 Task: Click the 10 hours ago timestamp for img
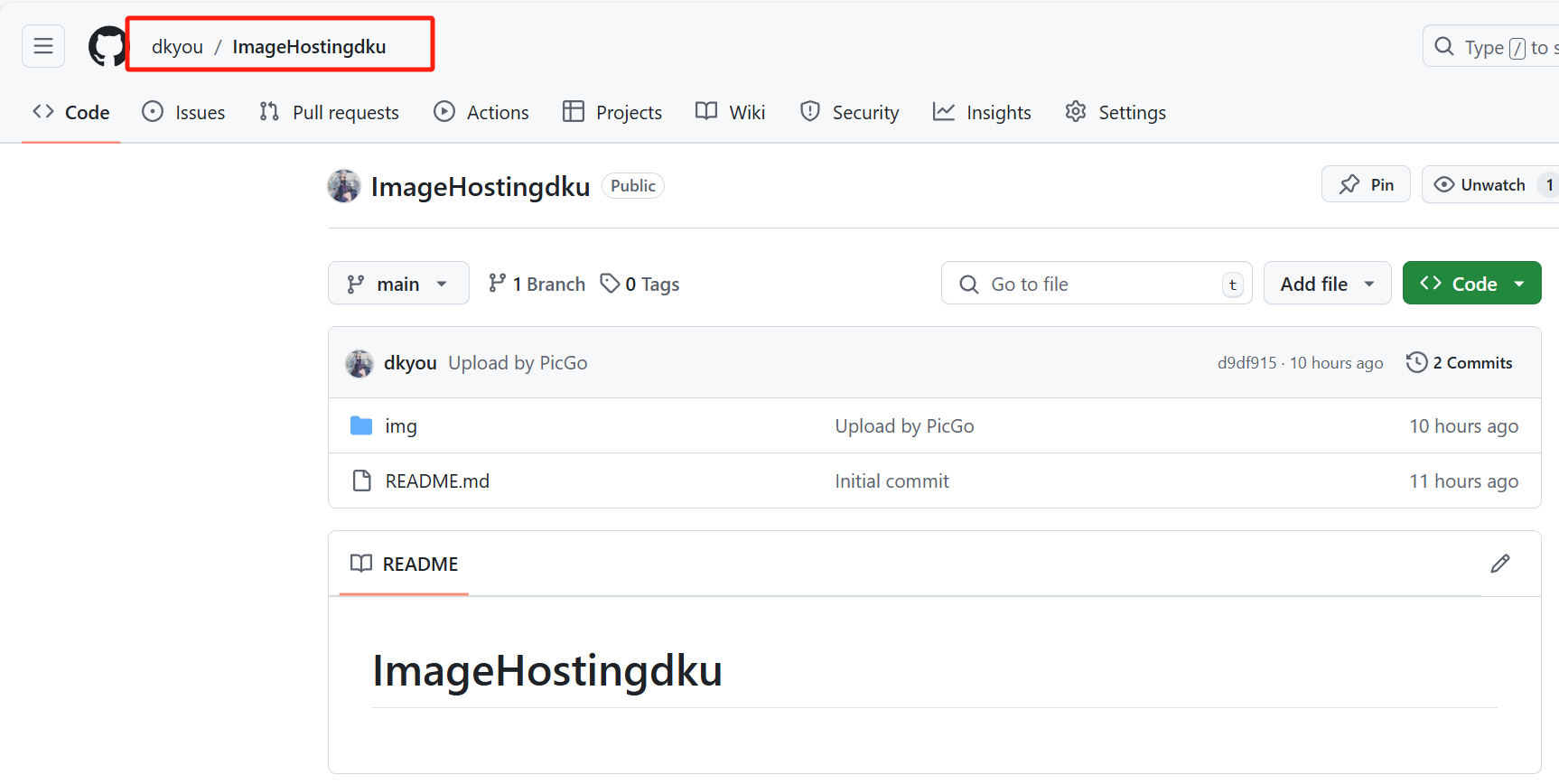point(1463,426)
